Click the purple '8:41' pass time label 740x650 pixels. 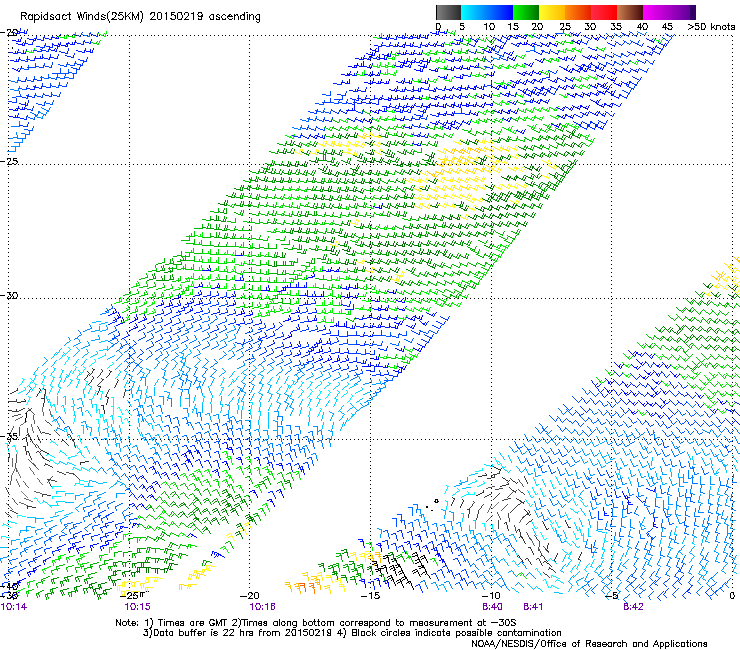pyautogui.click(x=533, y=607)
